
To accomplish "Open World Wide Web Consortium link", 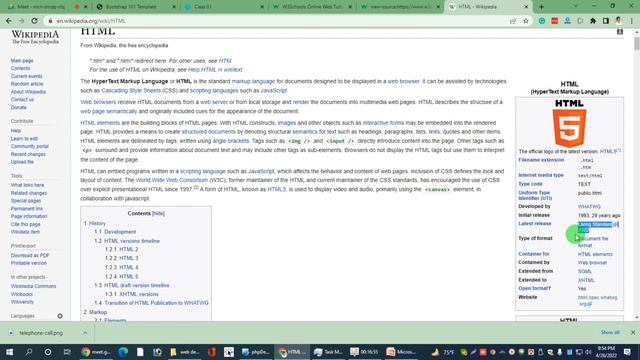I will (x=172, y=180).
